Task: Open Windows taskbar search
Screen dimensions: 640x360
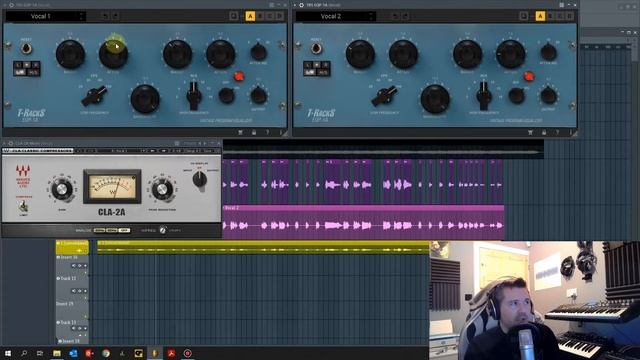Action: click(x=24, y=353)
